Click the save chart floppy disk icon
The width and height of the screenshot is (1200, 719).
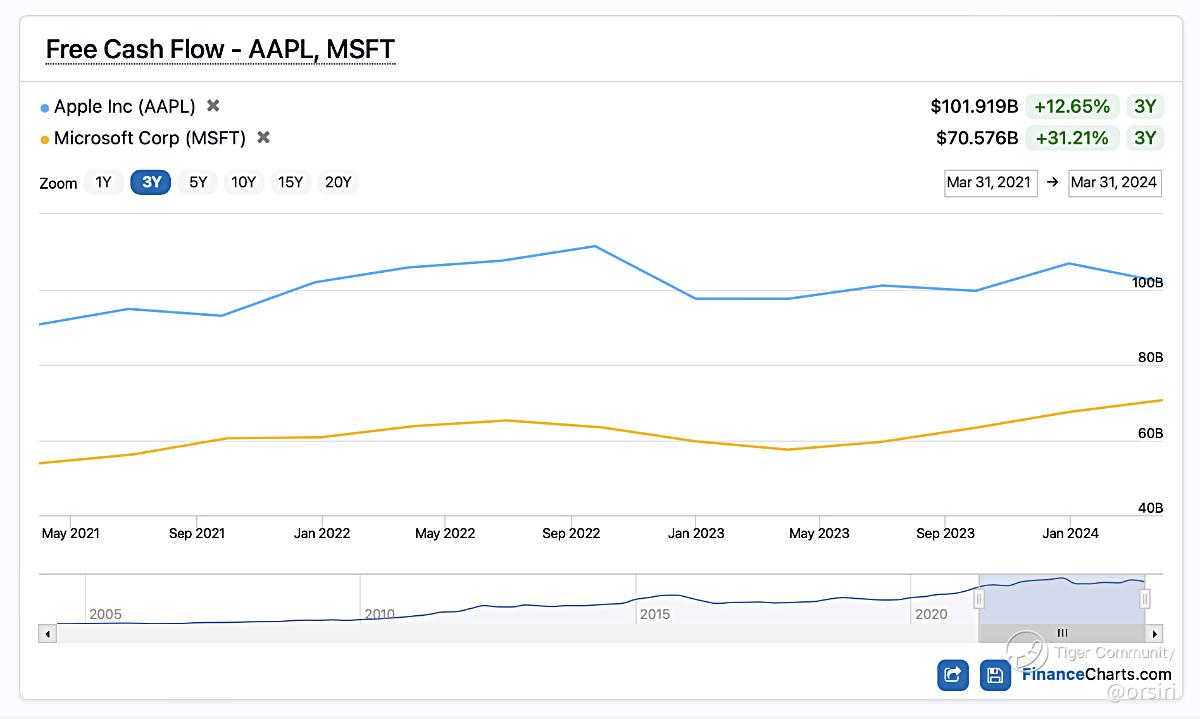tap(995, 675)
